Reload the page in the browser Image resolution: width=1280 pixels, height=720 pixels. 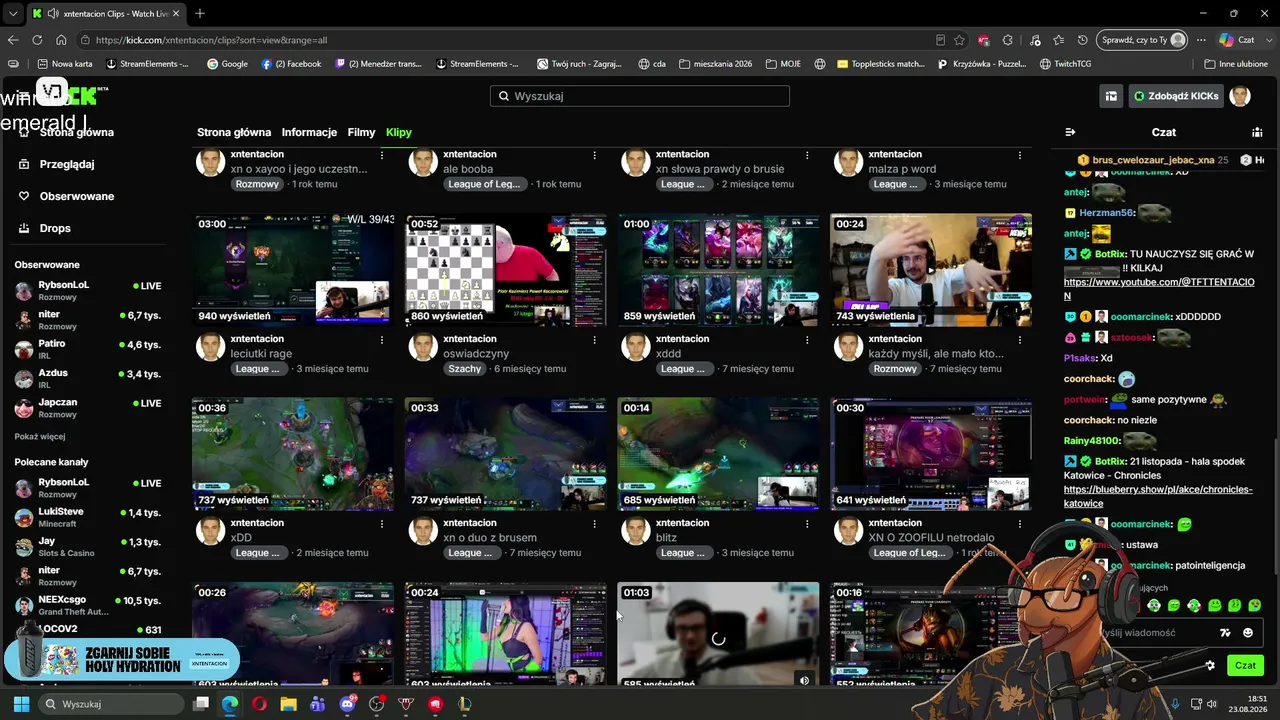tap(37, 40)
